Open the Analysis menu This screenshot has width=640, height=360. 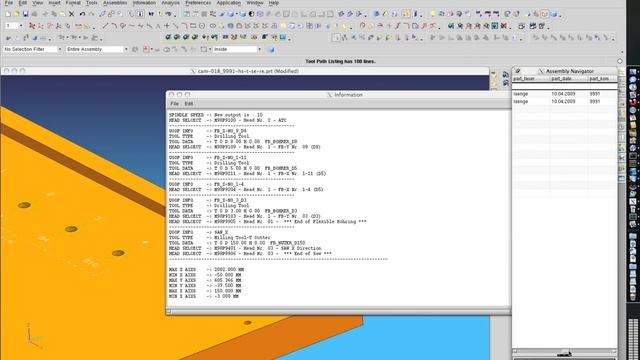click(170, 3)
